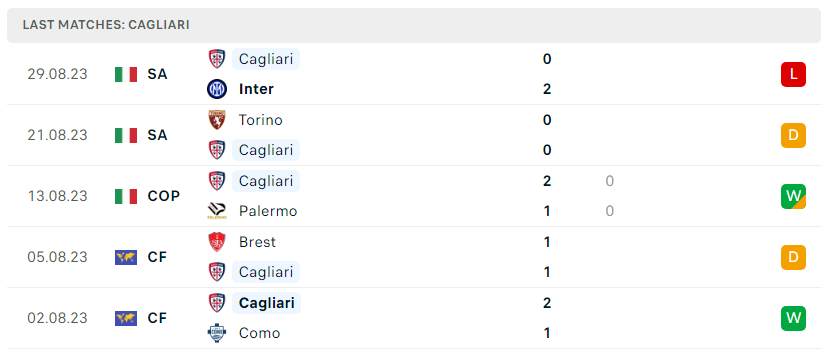Select the Torino team name
The image size is (823, 364).
(x=260, y=120)
